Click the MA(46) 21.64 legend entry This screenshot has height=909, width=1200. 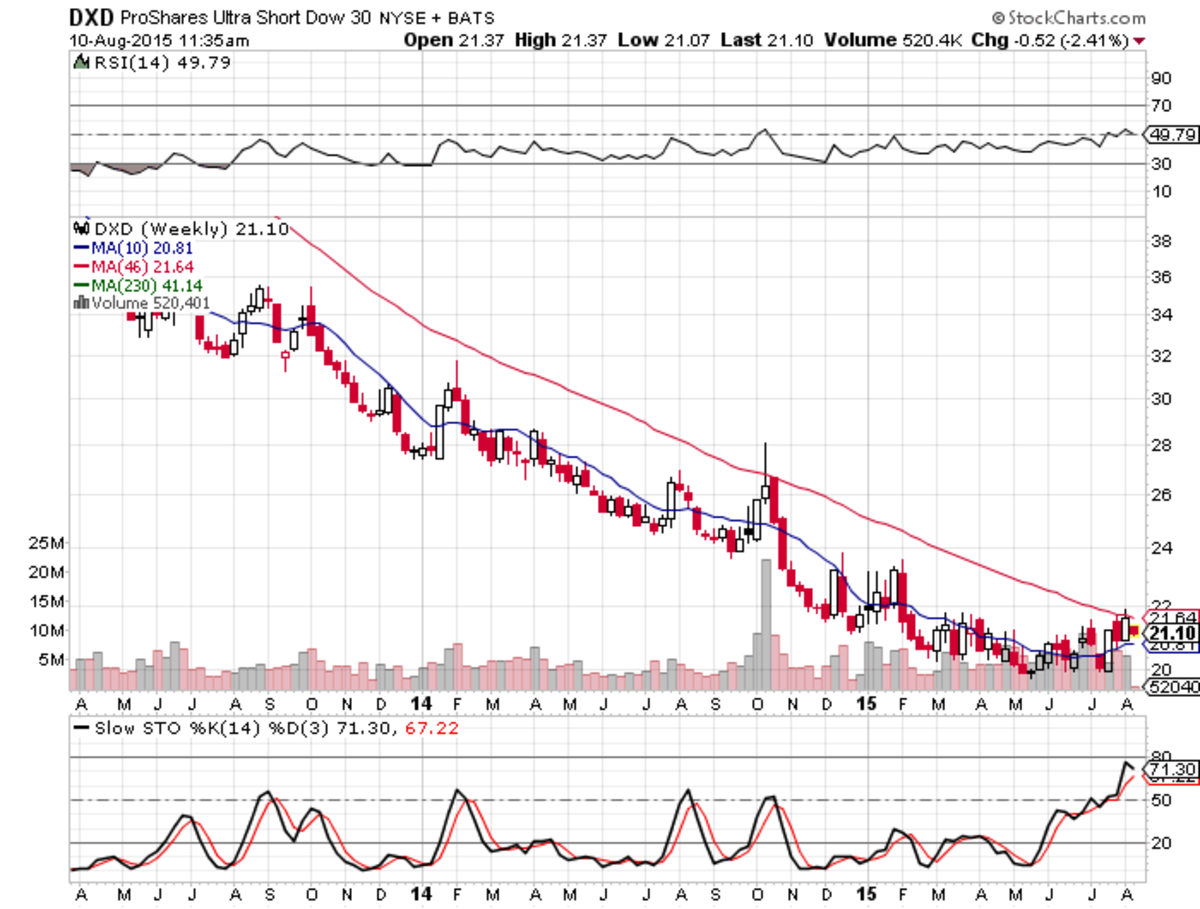[134, 265]
